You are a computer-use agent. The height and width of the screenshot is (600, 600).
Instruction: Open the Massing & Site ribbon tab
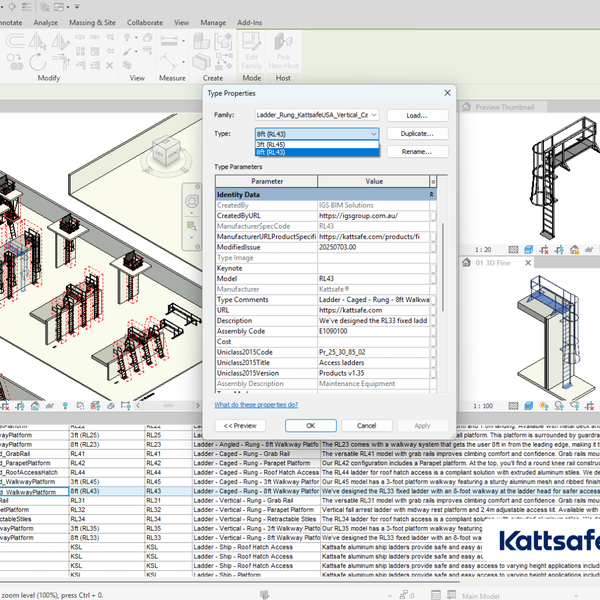92,23
